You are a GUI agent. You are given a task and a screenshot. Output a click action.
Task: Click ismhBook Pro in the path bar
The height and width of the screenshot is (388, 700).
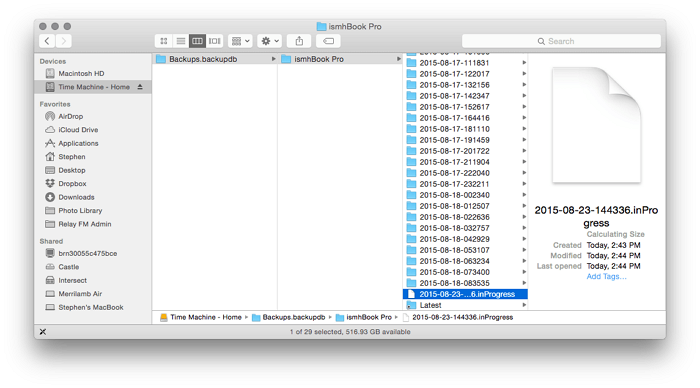coord(364,317)
